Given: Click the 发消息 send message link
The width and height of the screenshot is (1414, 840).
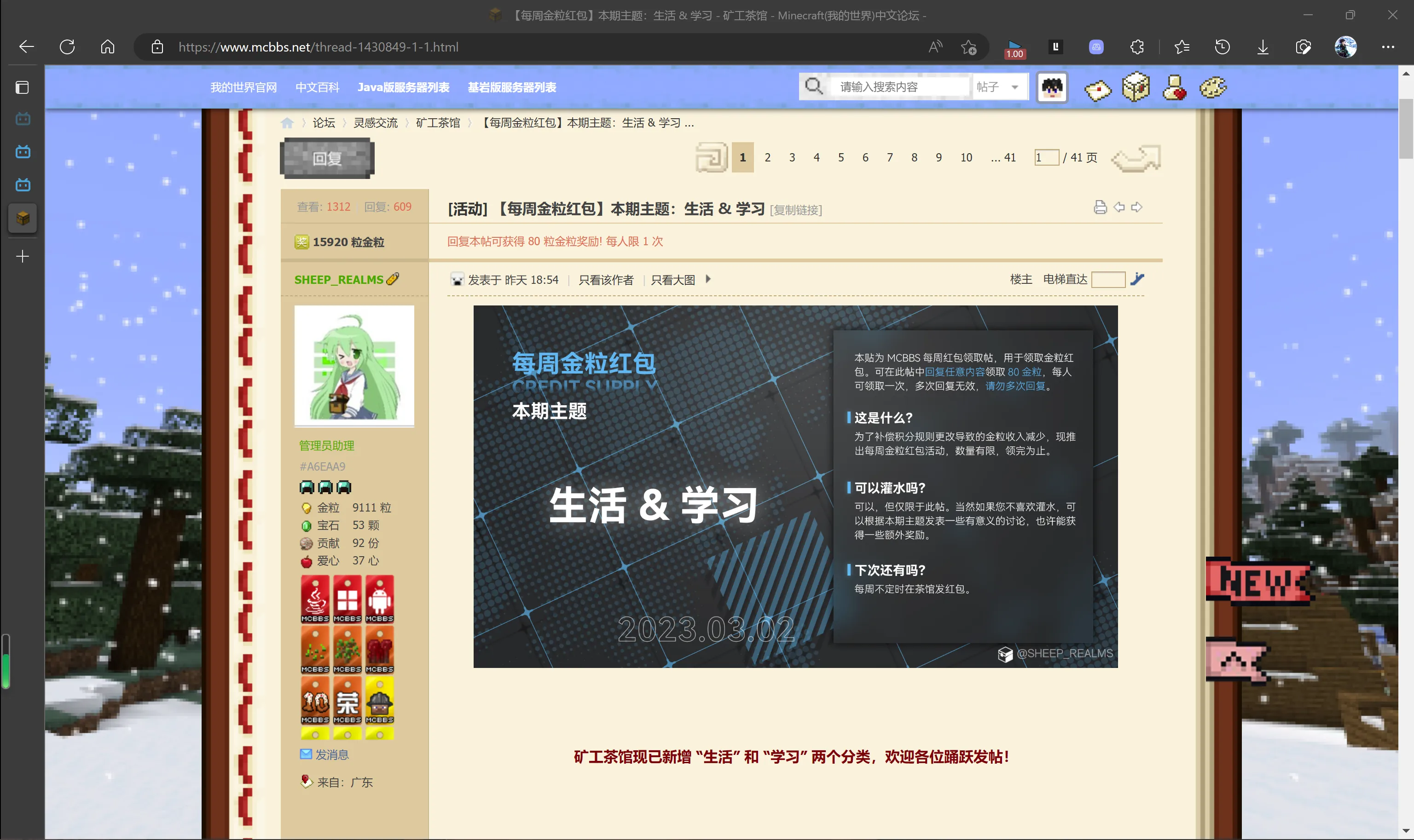Looking at the screenshot, I should [332, 754].
